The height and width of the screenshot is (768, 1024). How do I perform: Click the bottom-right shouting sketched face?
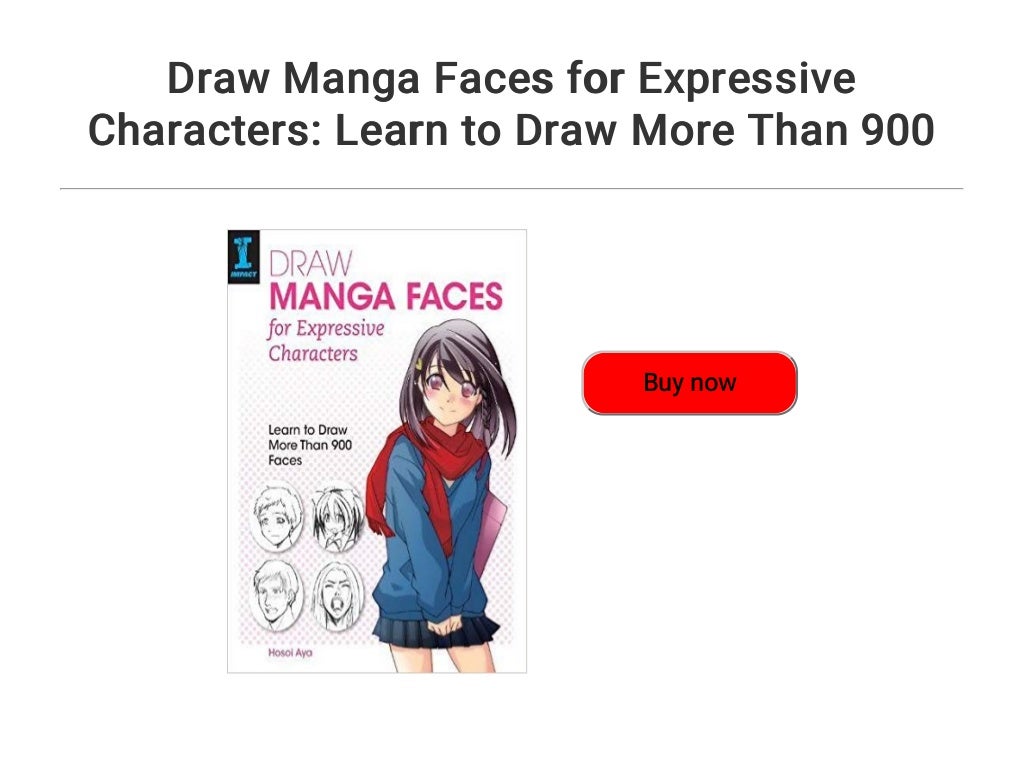coord(337,596)
